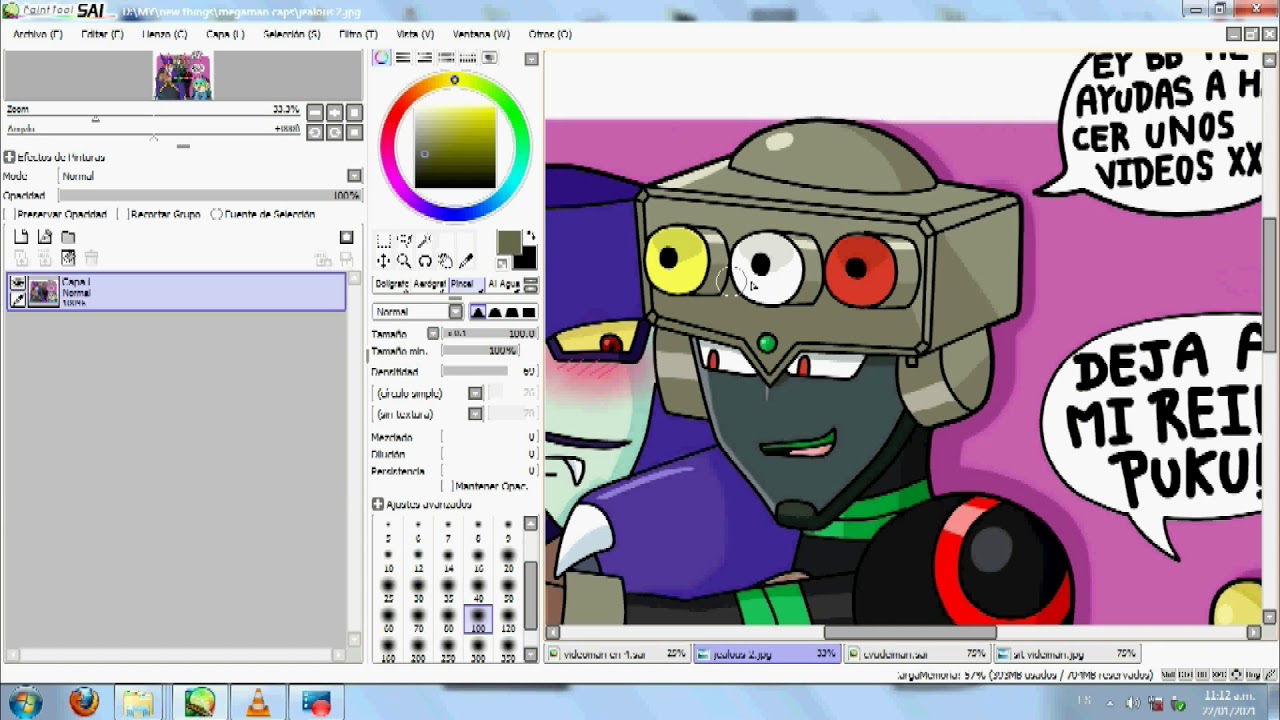Viewport: 1280px width, 720px height.
Task: Select the Al Agua brush tool
Action: (x=503, y=285)
